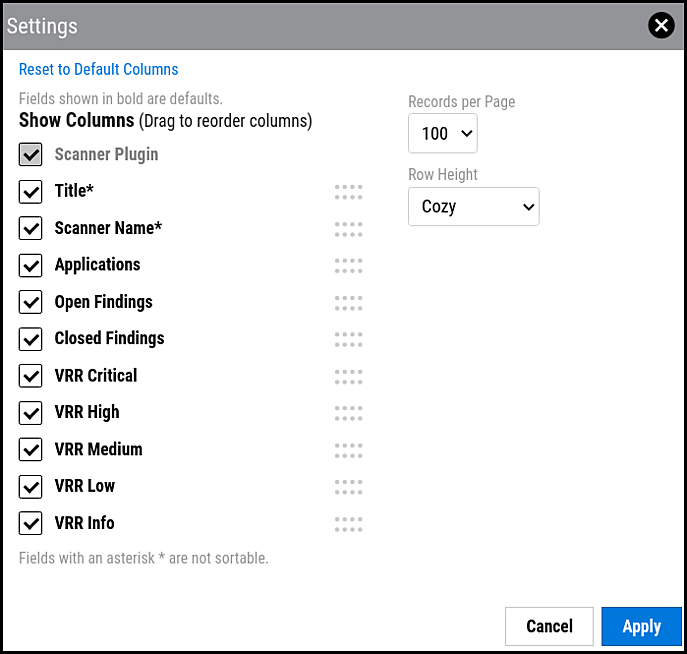Click the reorder handle for Applications
687x654 pixels.
pos(348,266)
